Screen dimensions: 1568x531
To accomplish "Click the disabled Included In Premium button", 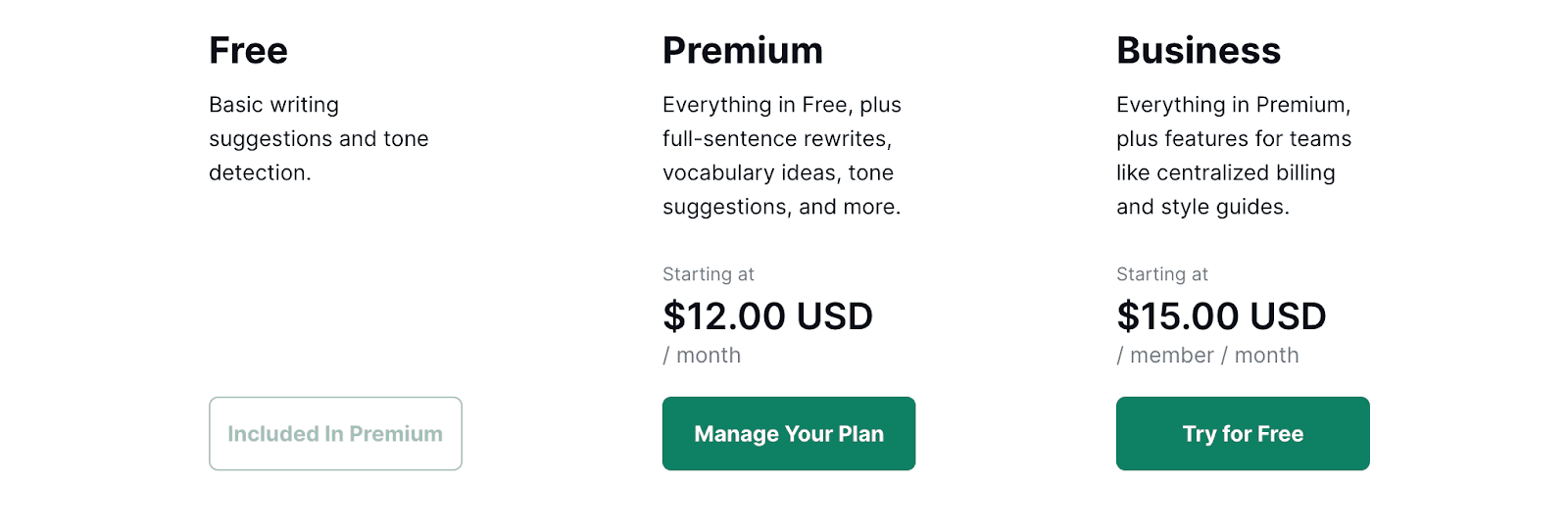I will (335, 433).
